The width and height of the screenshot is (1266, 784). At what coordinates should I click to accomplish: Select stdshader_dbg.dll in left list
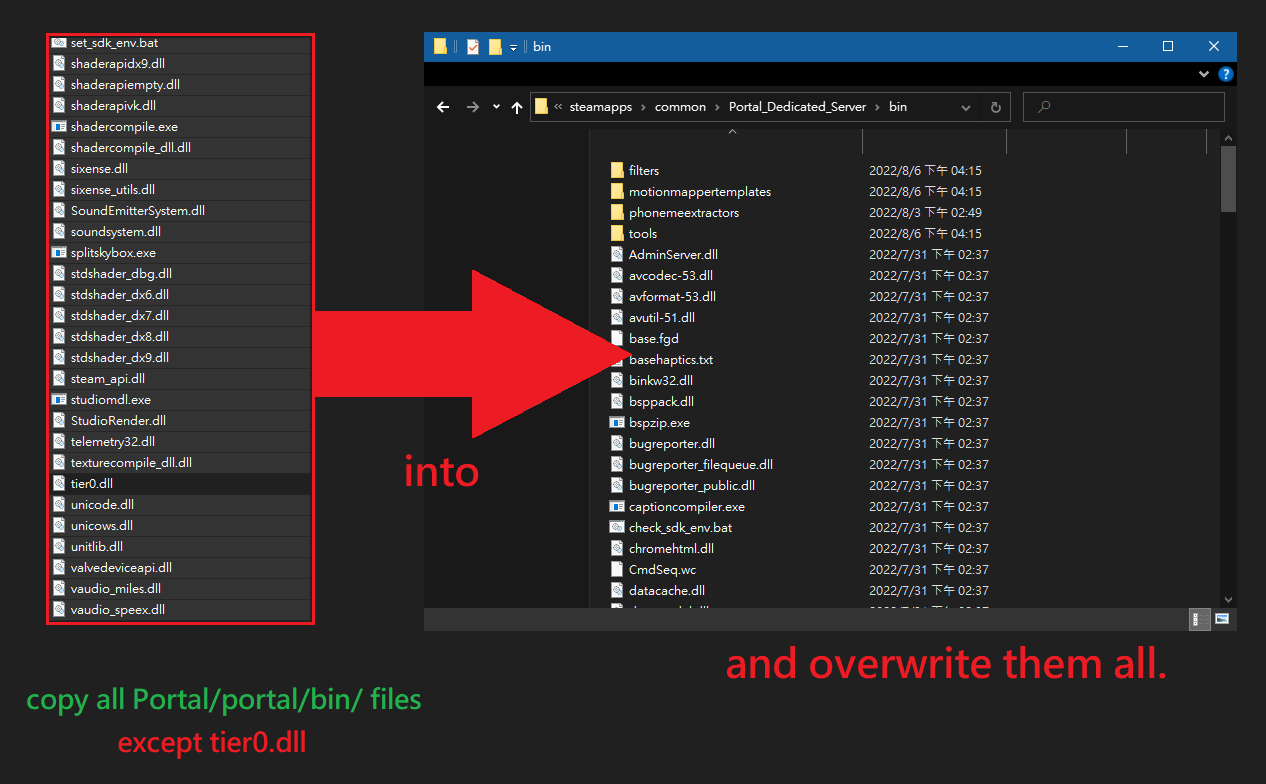click(180, 273)
